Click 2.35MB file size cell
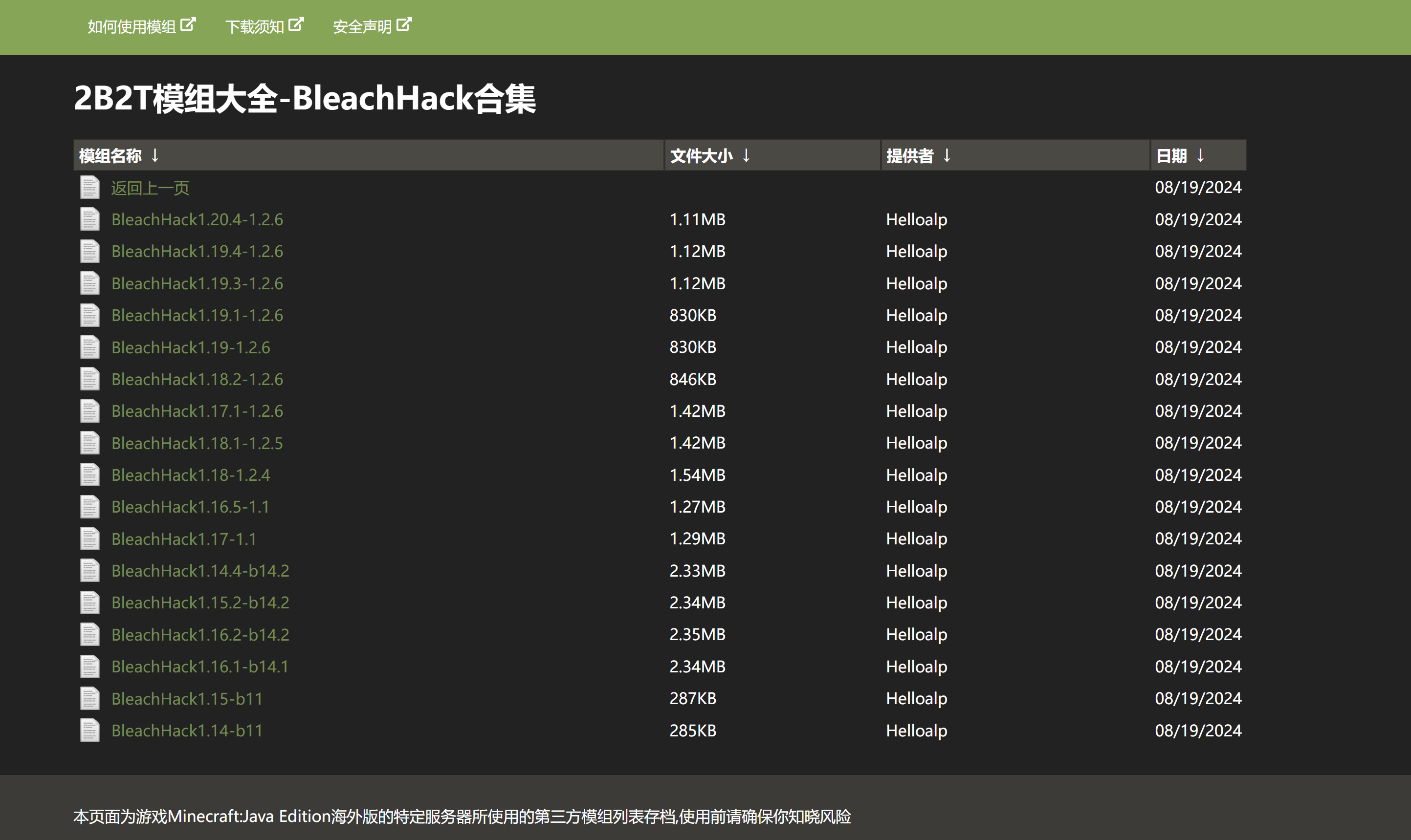The width and height of the screenshot is (1411, 840). click(698, 635)
